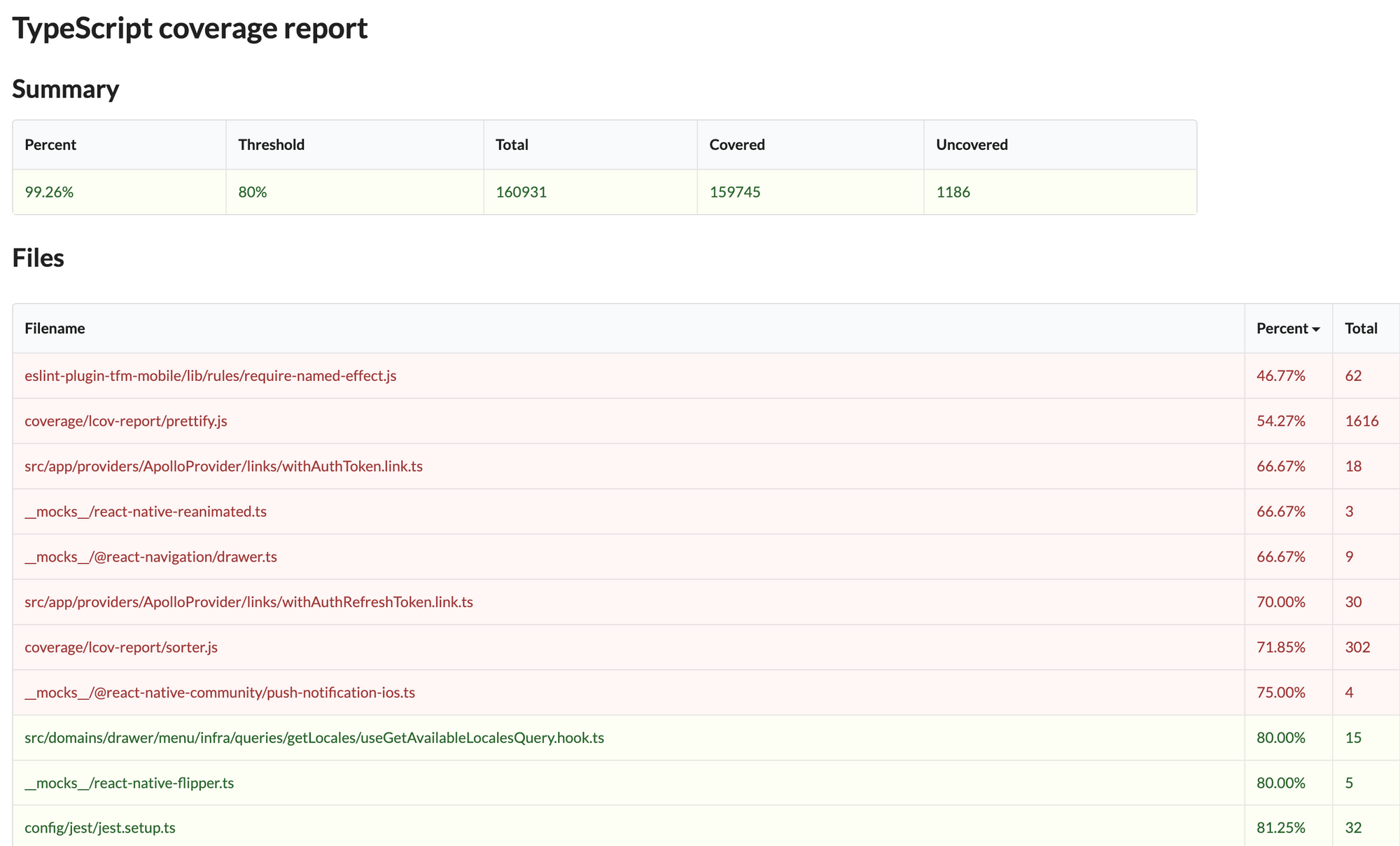
Task: Open require-named-effect.js file link
Action: coord(210,376)
